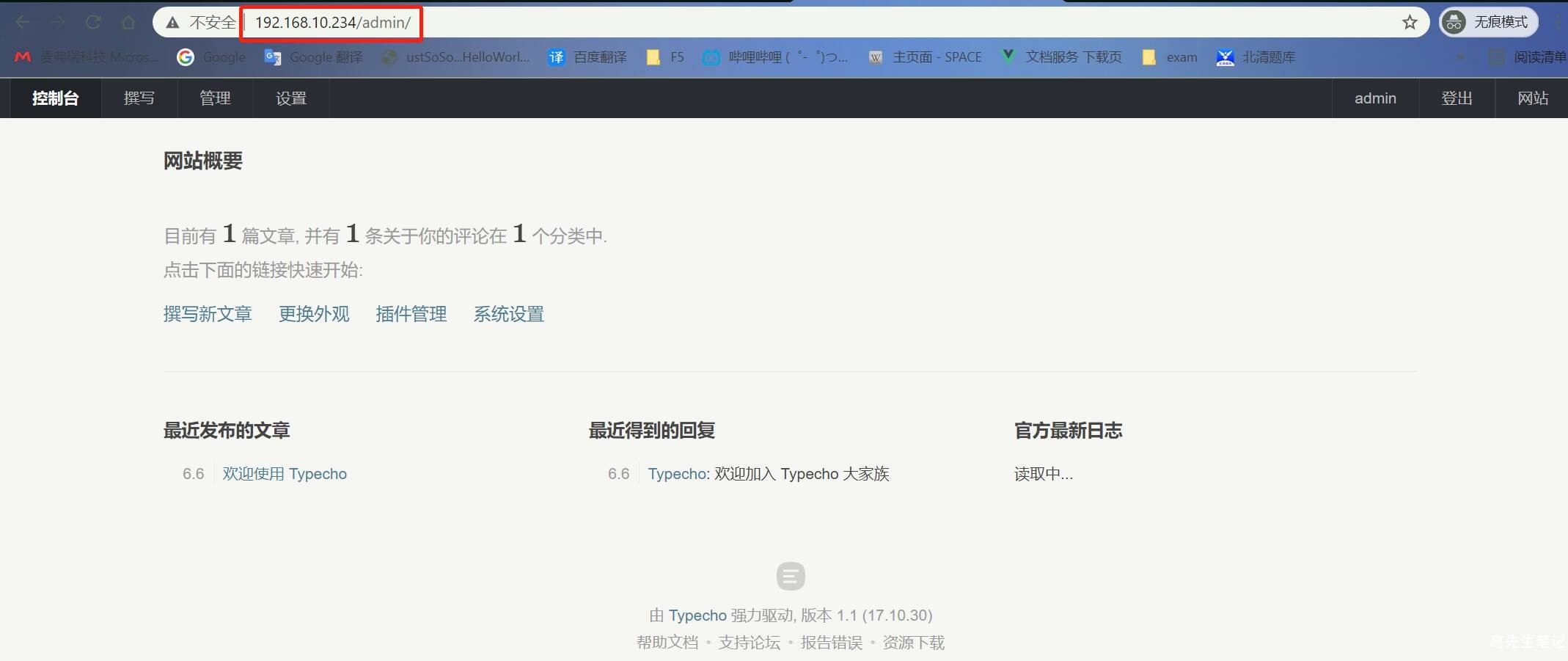Log out using 登出

1457,98
